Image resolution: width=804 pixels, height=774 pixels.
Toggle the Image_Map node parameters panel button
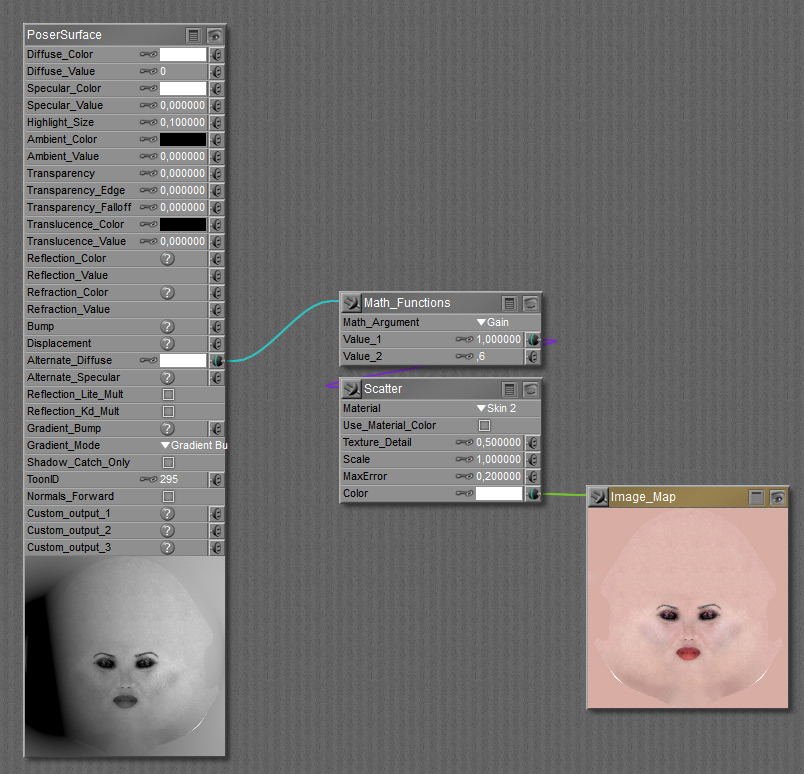click(x=757, y=497)
